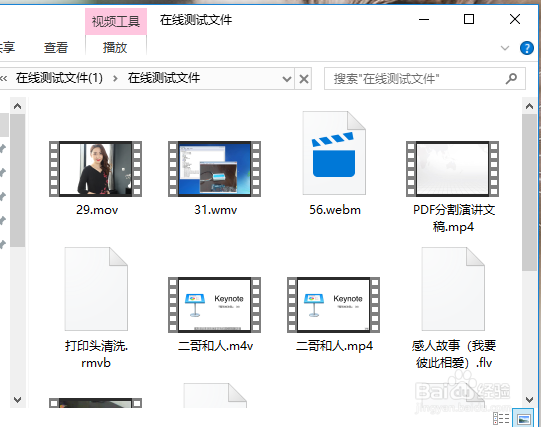Select the 29.mov video thumbnail
This screenshot has height=427, width=541.
click(x=96, y=169)
